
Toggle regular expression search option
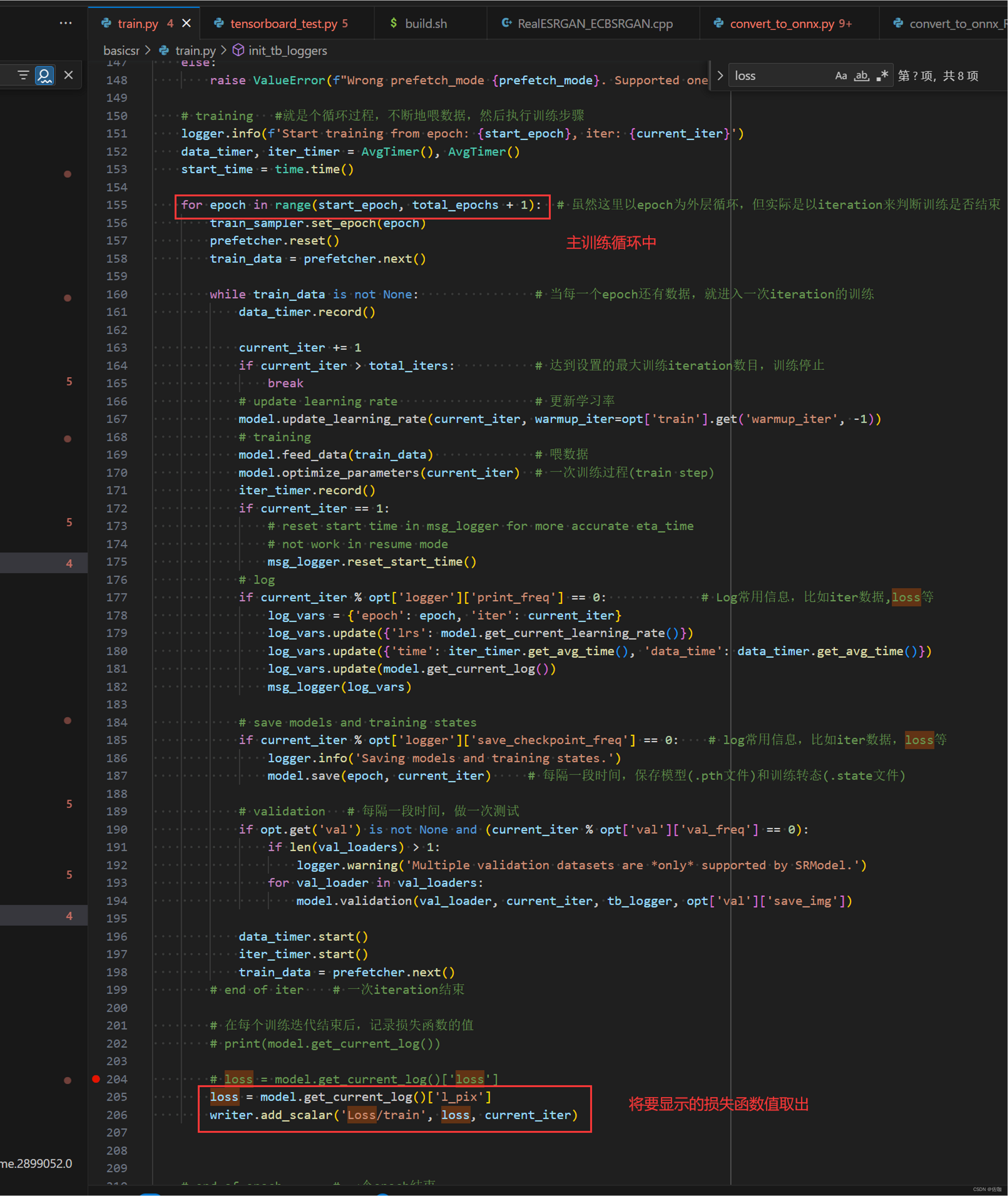(x=882, y=76)
